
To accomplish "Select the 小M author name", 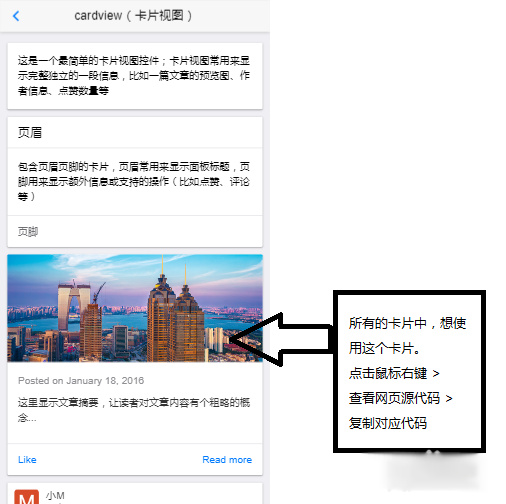I will pyautogui.click(x=55, y=496).
